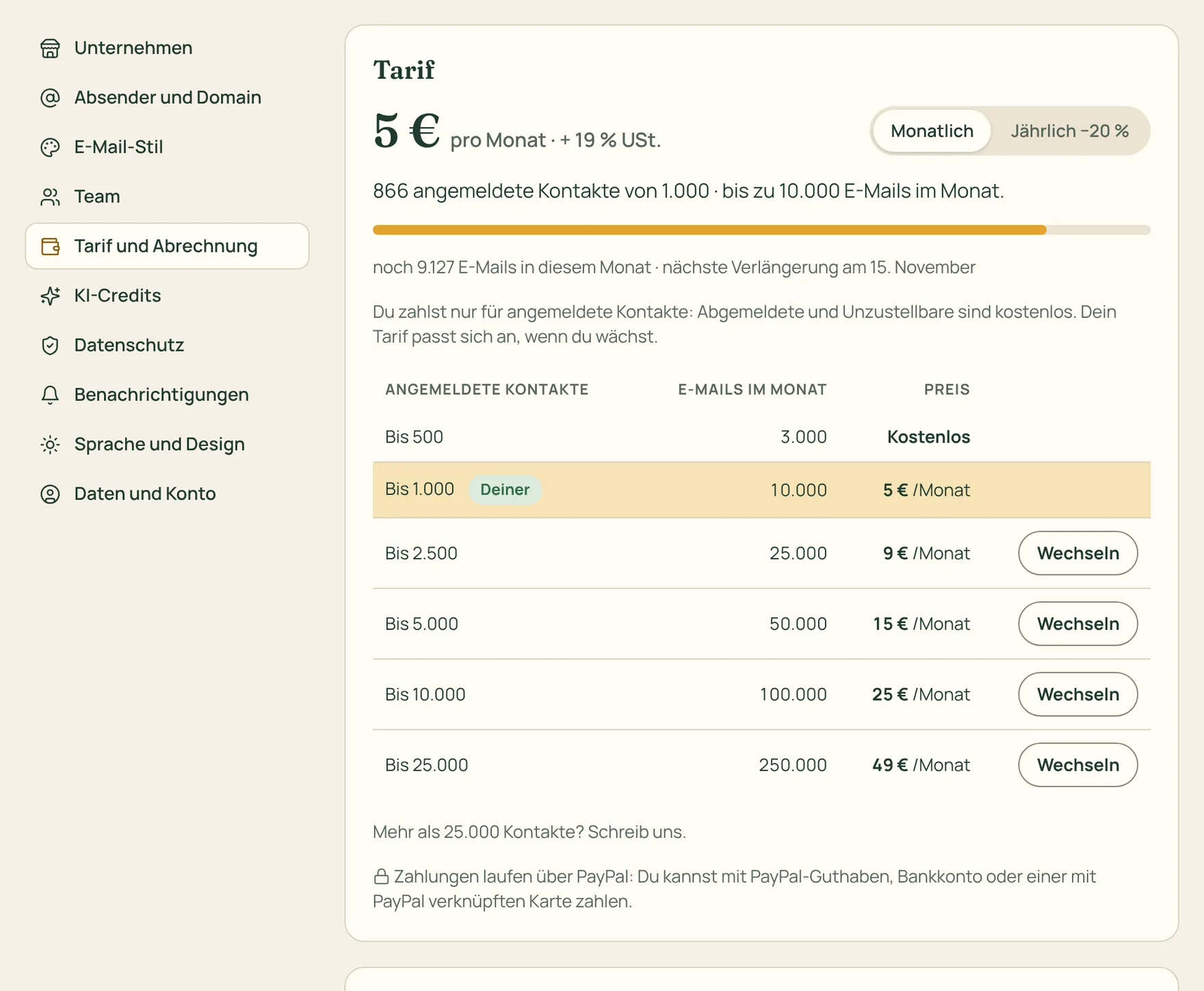Image resolution: width=1204 pixels, height=991 pixels.
Task: Click the bell icon for Benachrichtigungen
Action: point(50,395)
